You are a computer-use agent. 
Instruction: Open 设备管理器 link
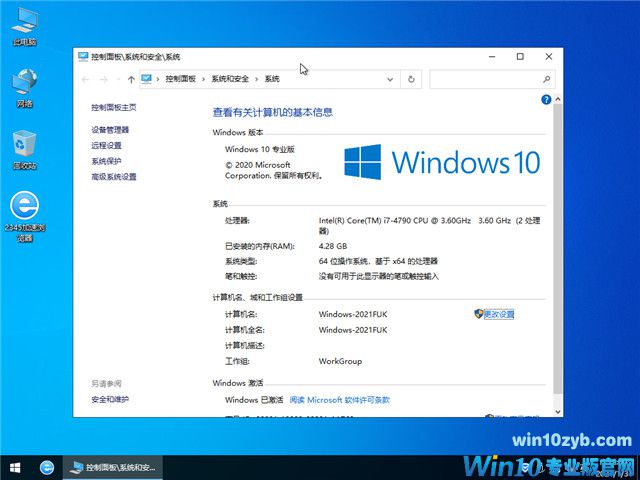click(110, 130)
